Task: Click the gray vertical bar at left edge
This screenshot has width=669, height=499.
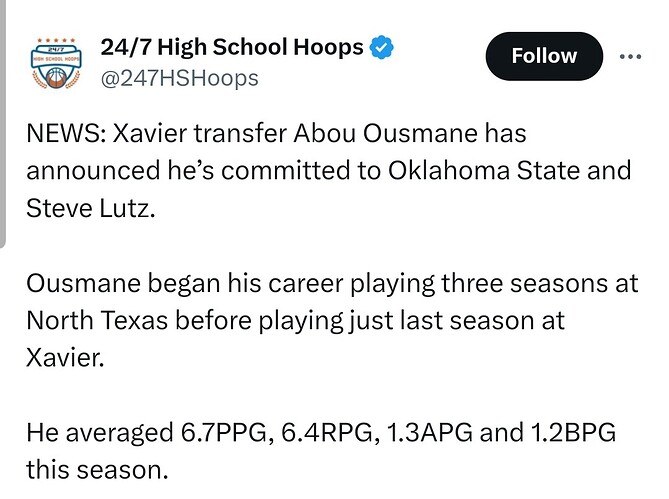Action: pyautogui.click(x=4, y=120)
